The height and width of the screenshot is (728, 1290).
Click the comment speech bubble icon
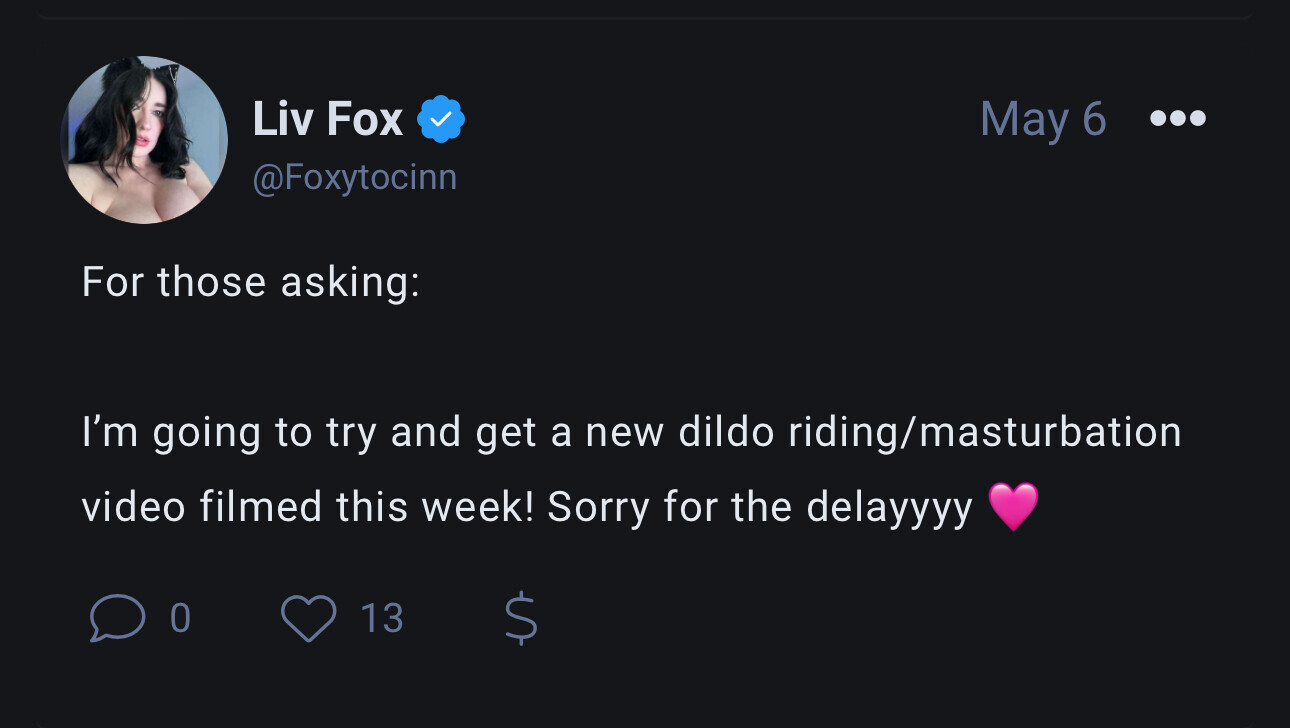point(115,618)
